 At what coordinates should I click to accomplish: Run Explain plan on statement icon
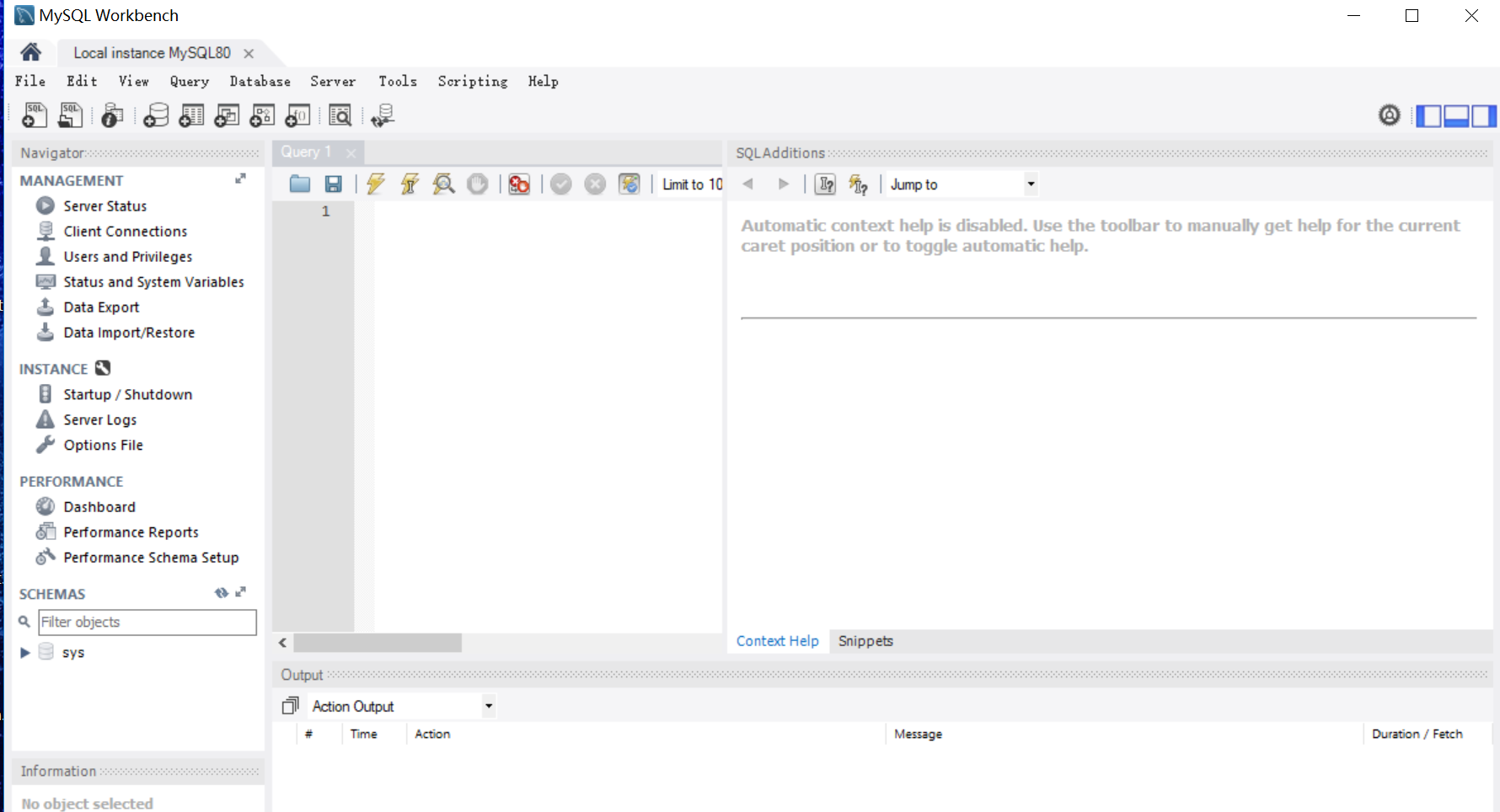[x=443, y=184]
